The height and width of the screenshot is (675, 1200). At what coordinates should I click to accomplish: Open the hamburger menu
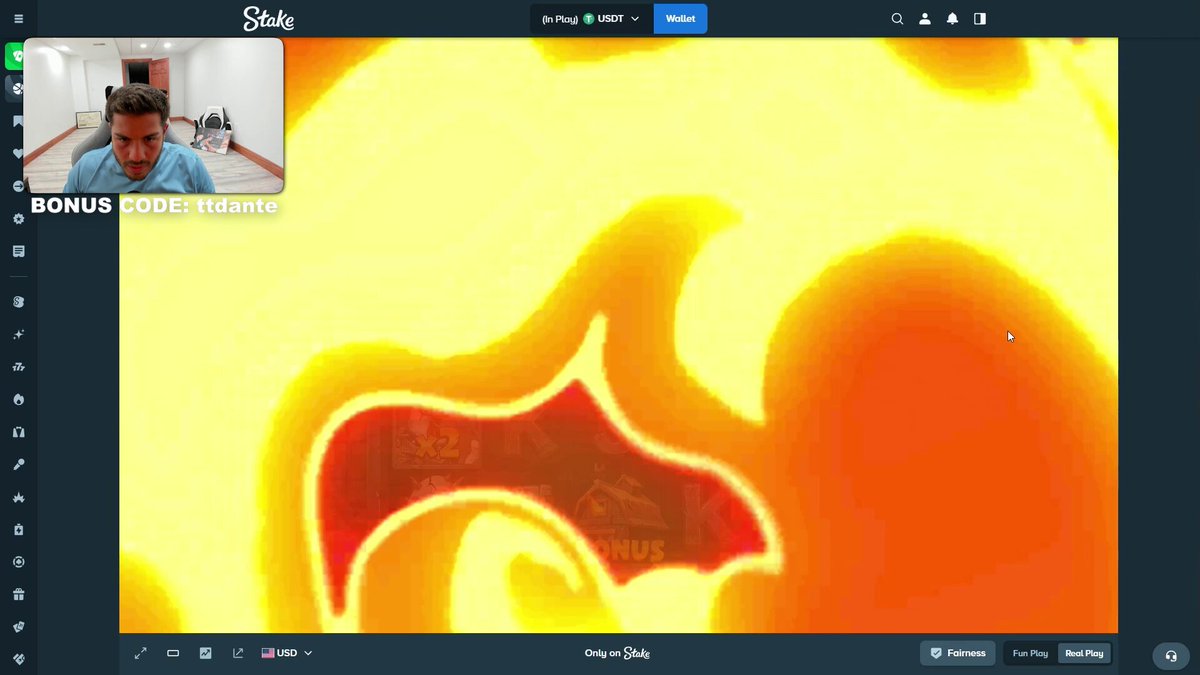(x=18, y=19)
